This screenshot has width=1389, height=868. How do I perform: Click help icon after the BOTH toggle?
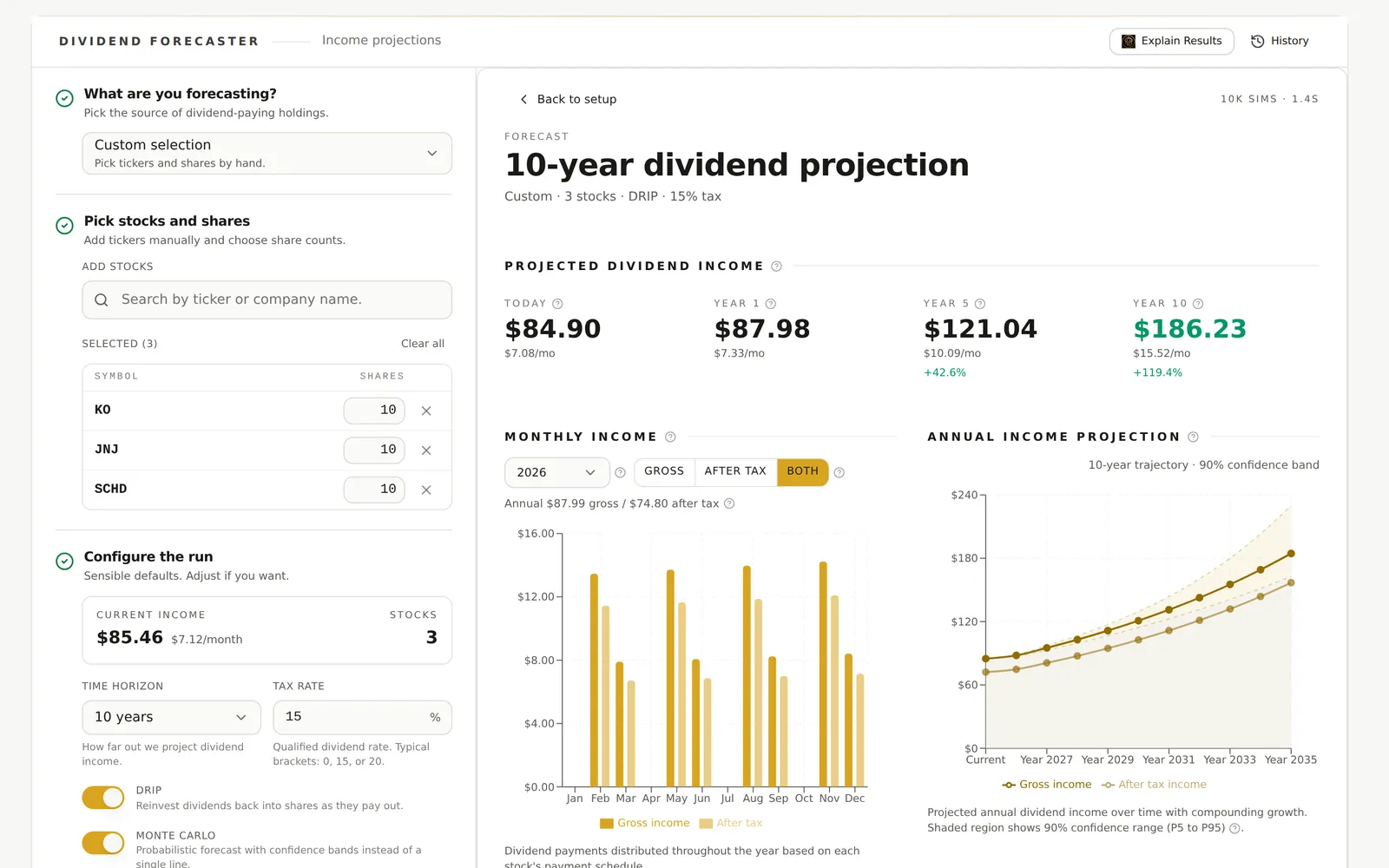pyautogui.click(x=839, y=472)
